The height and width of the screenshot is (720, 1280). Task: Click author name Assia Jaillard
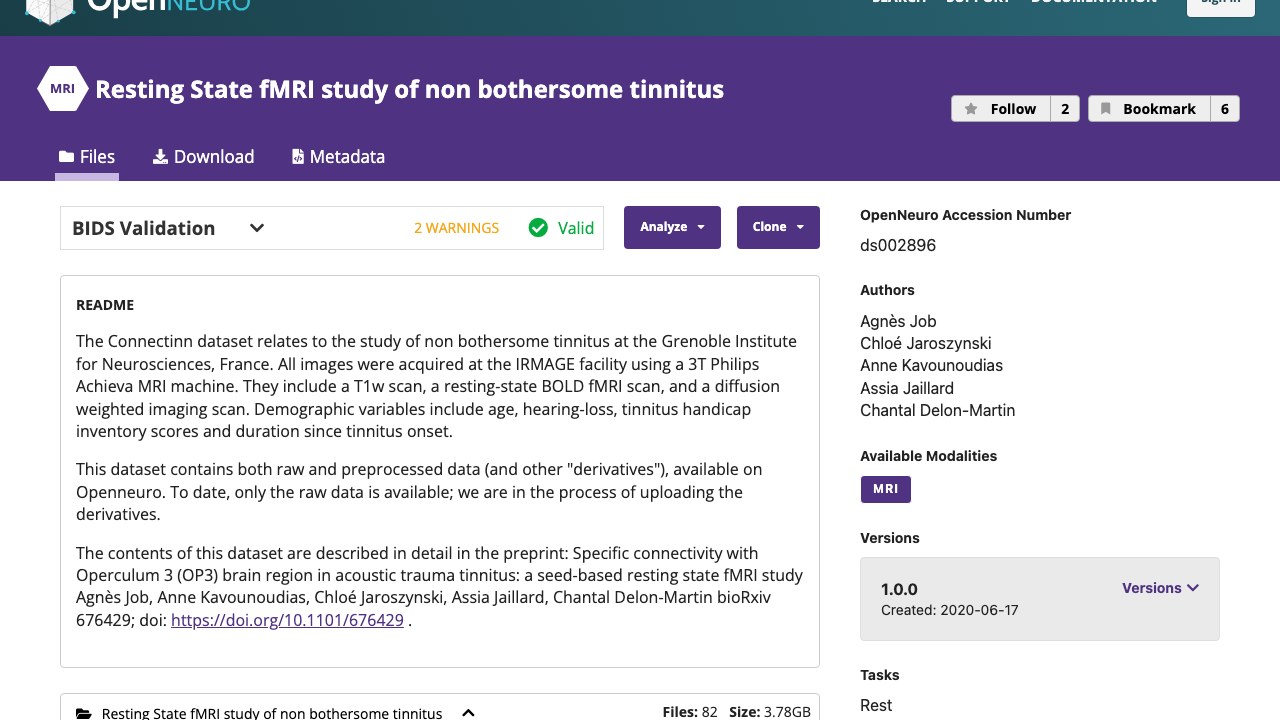[907, 388]
